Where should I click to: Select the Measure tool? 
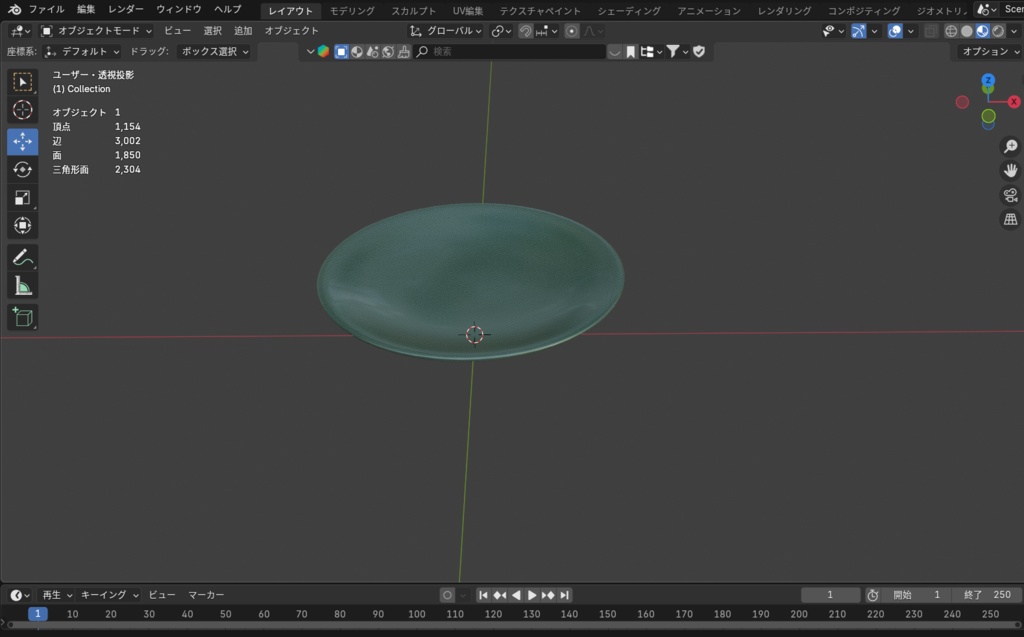point(22,286)
